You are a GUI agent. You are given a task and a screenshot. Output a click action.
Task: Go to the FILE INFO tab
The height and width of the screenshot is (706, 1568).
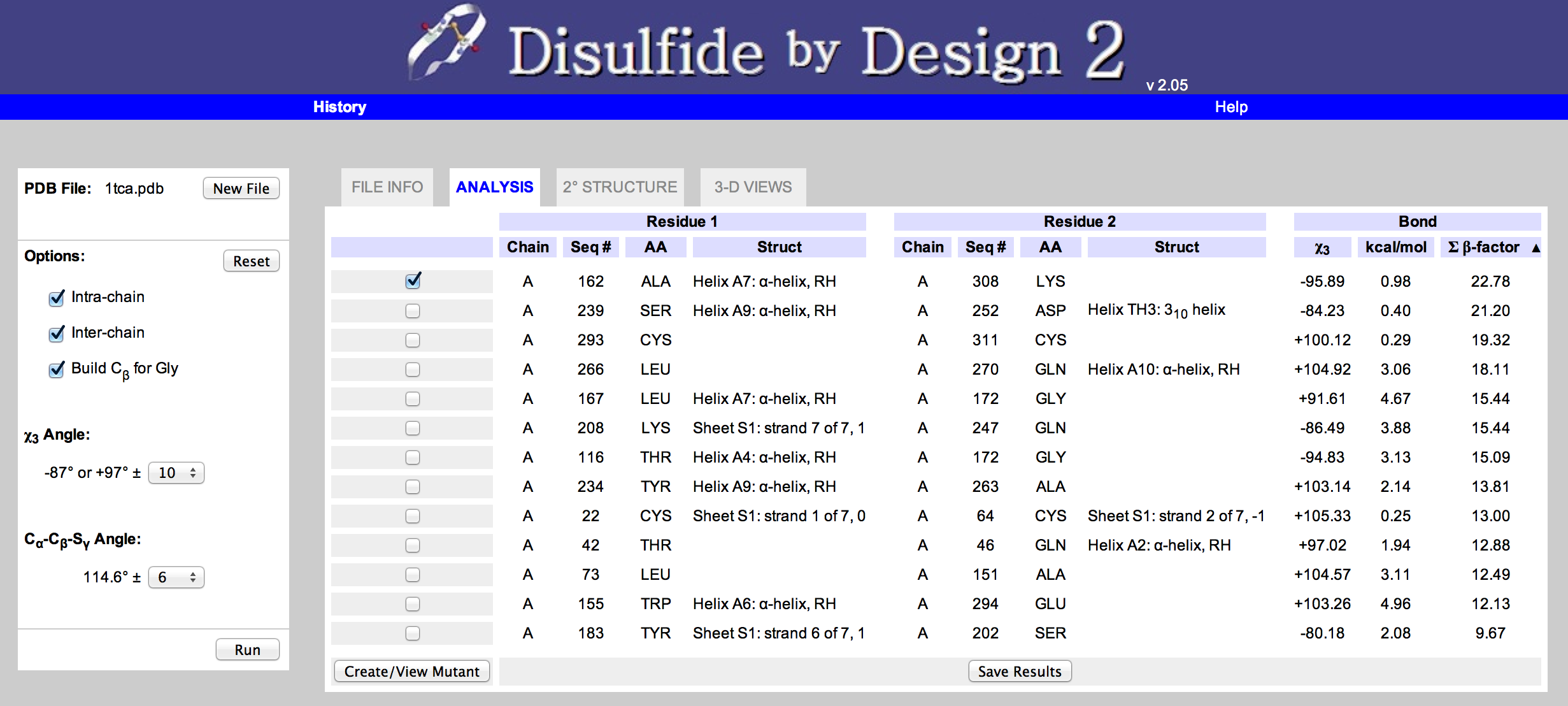(x=387, y=187)
